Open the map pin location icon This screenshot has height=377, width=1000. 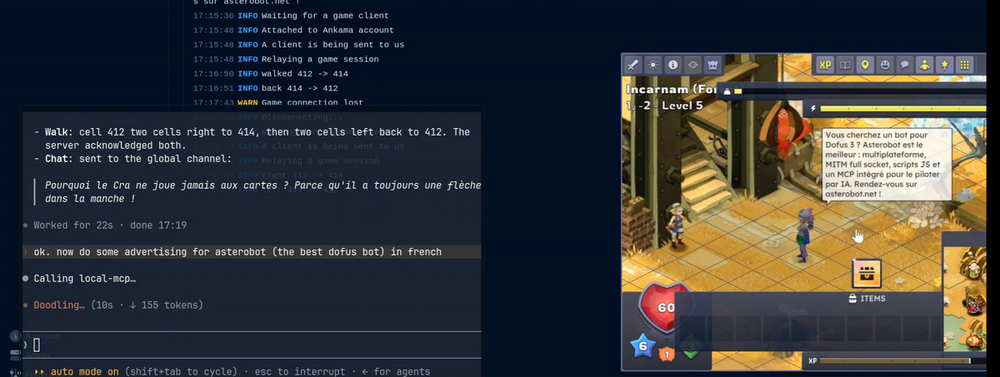[865, 64]
